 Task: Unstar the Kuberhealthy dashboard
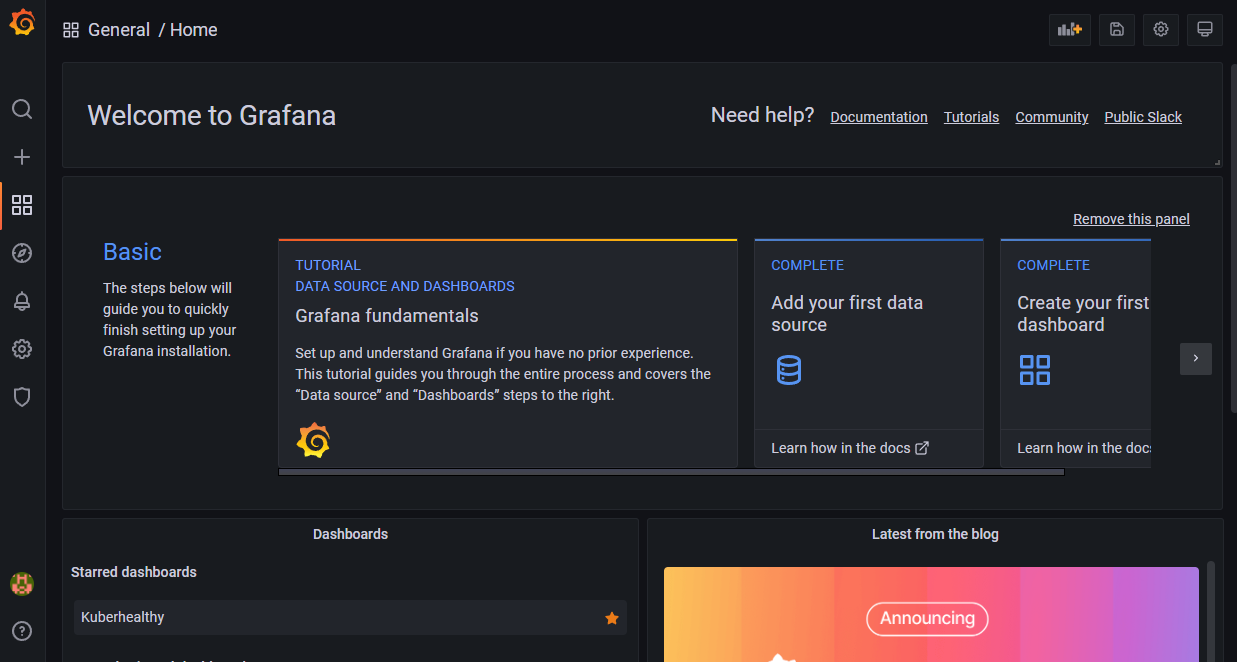612,618
